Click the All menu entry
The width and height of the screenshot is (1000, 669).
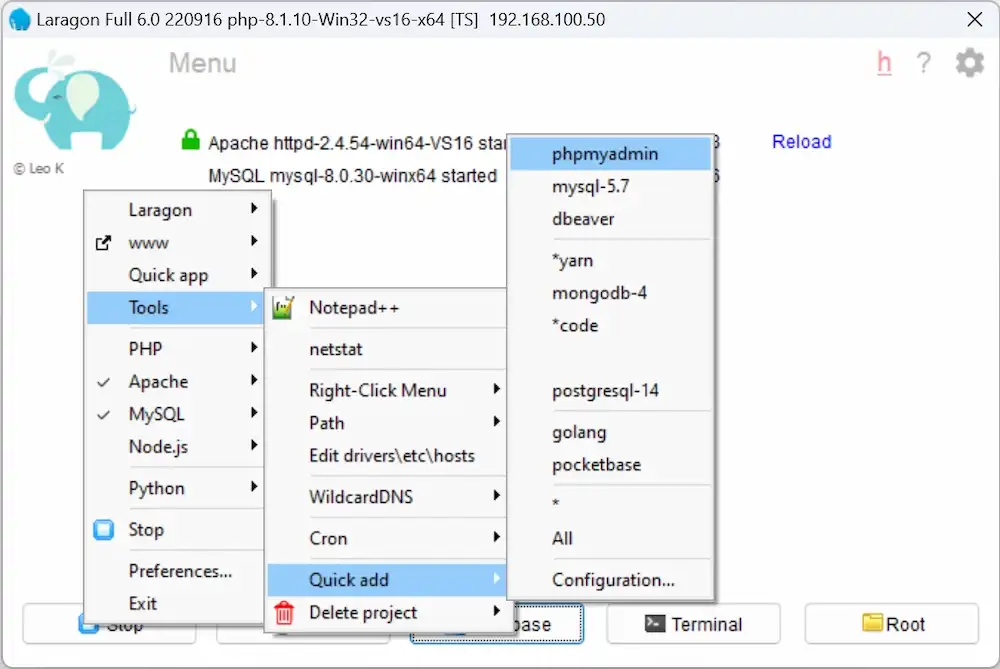click(610, 538)
